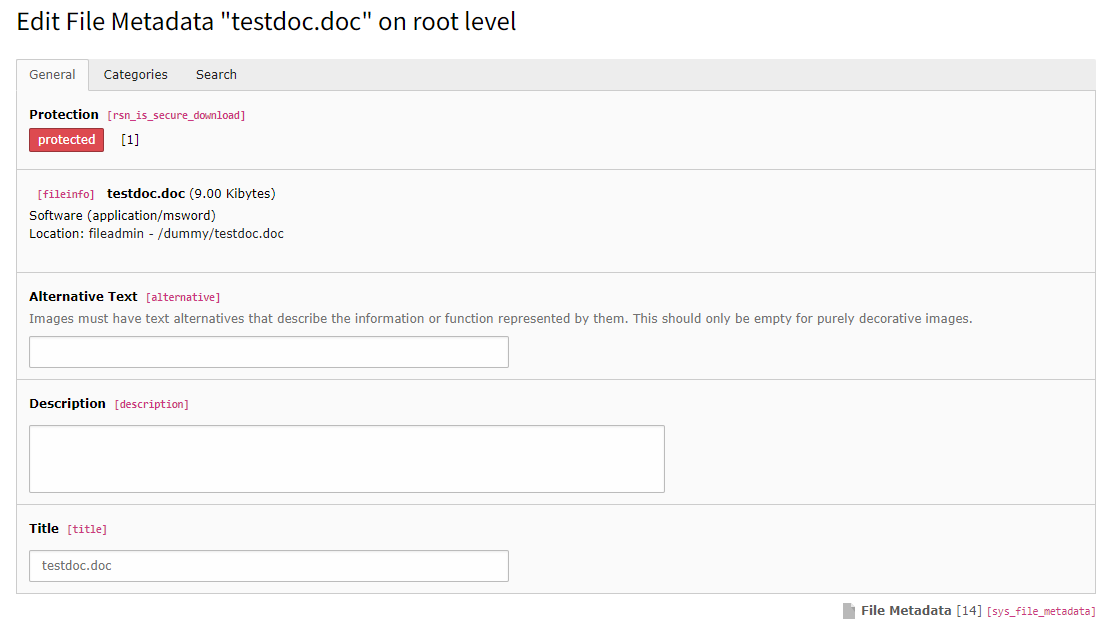Click the [sys_file_metadata] table name tag

click(x=1041, y=611)
